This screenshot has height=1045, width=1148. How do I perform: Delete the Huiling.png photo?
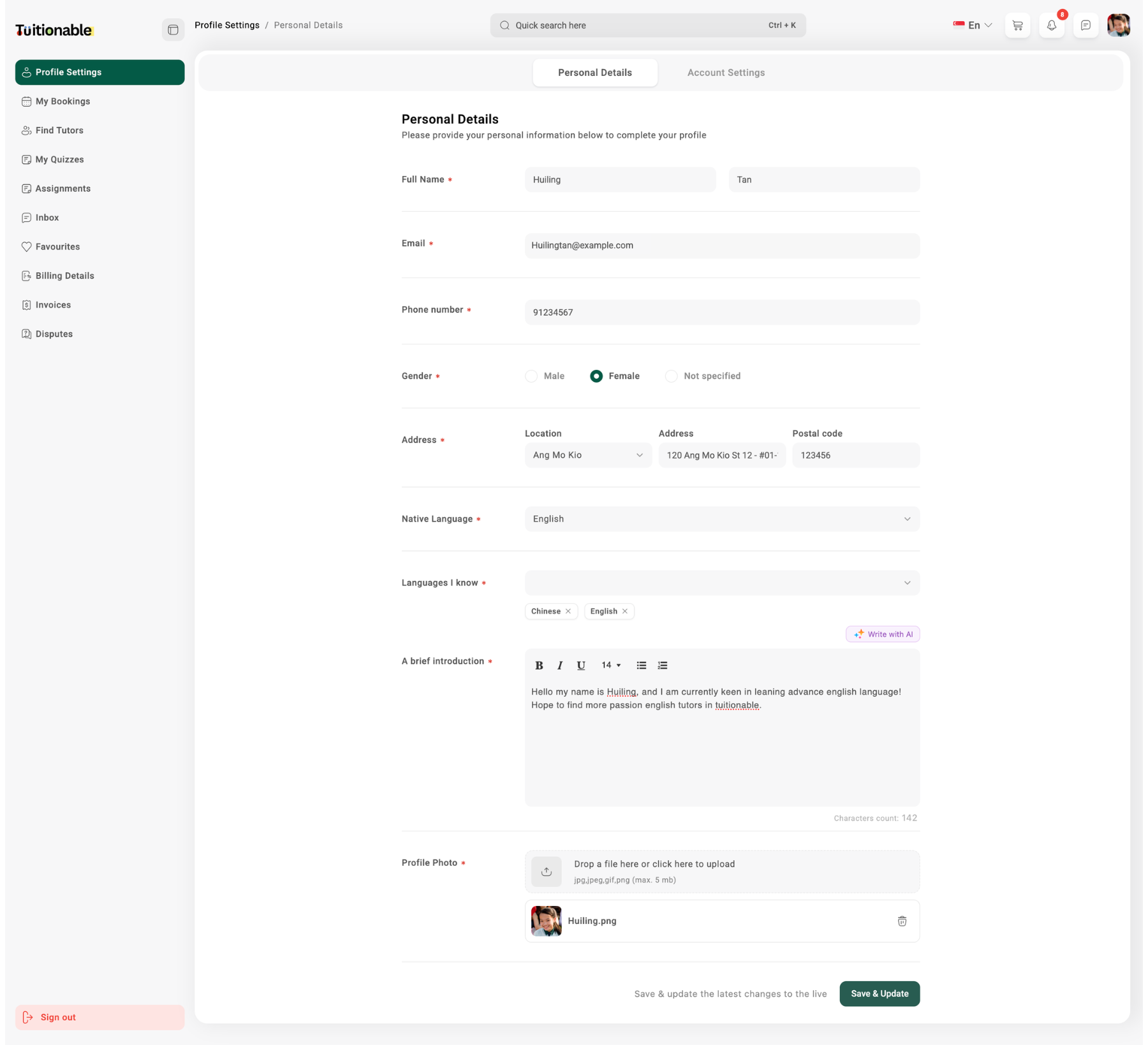pos(902,921)
